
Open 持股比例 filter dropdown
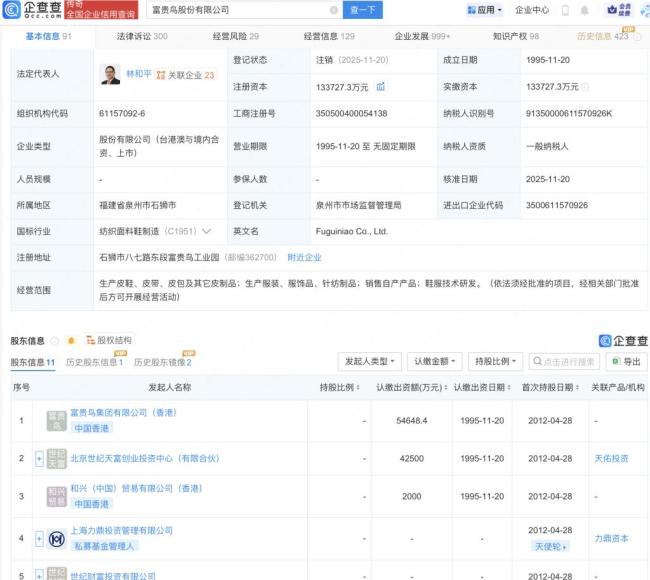coord(495,362)
